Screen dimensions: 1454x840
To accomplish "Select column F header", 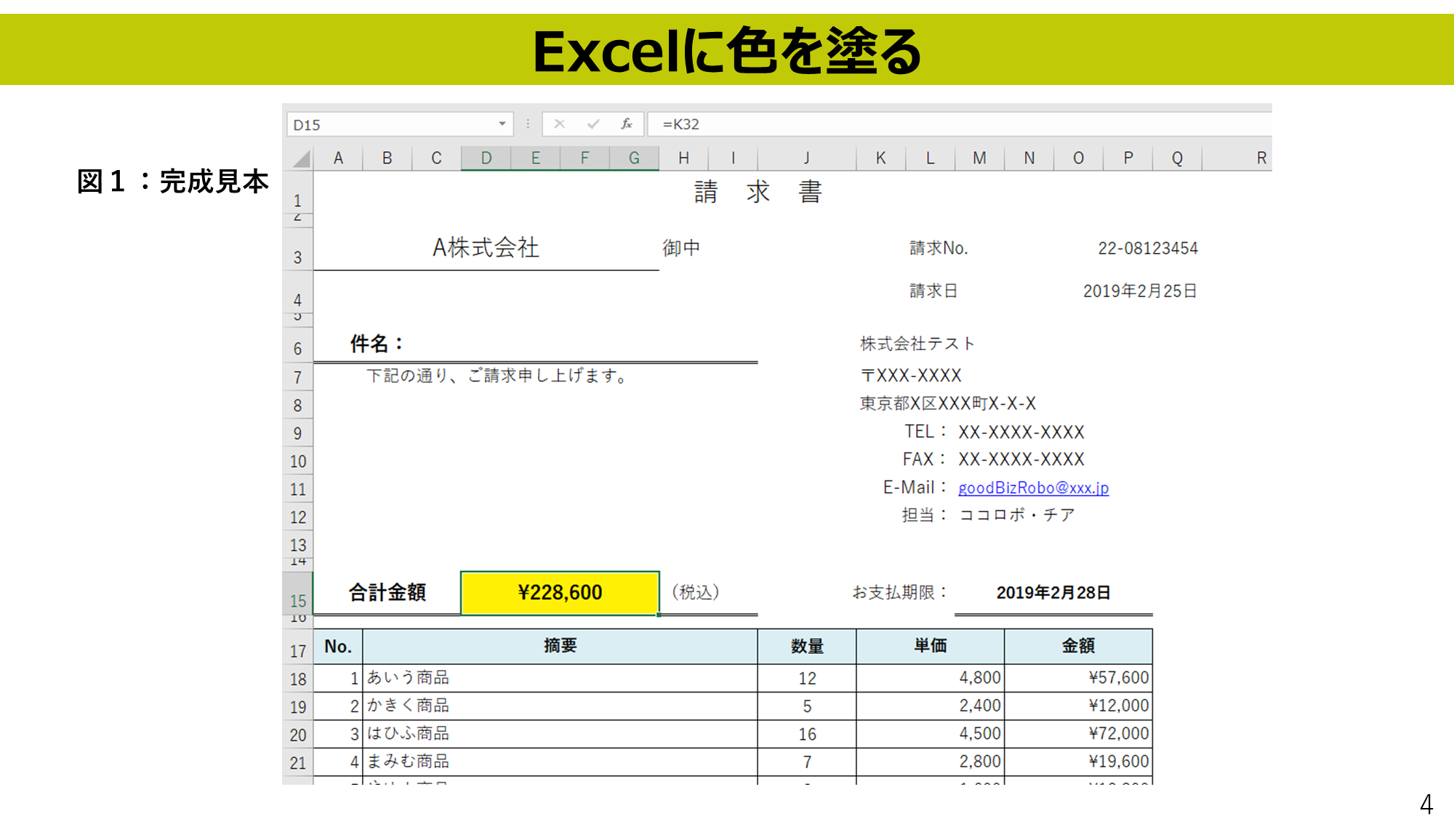I will (x=585, y=158).
